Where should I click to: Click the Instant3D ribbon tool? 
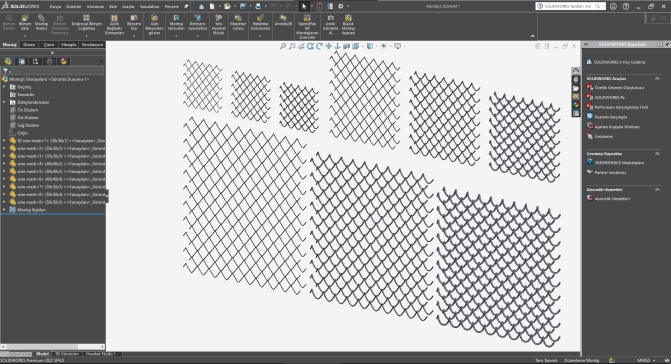pos(283,20)
